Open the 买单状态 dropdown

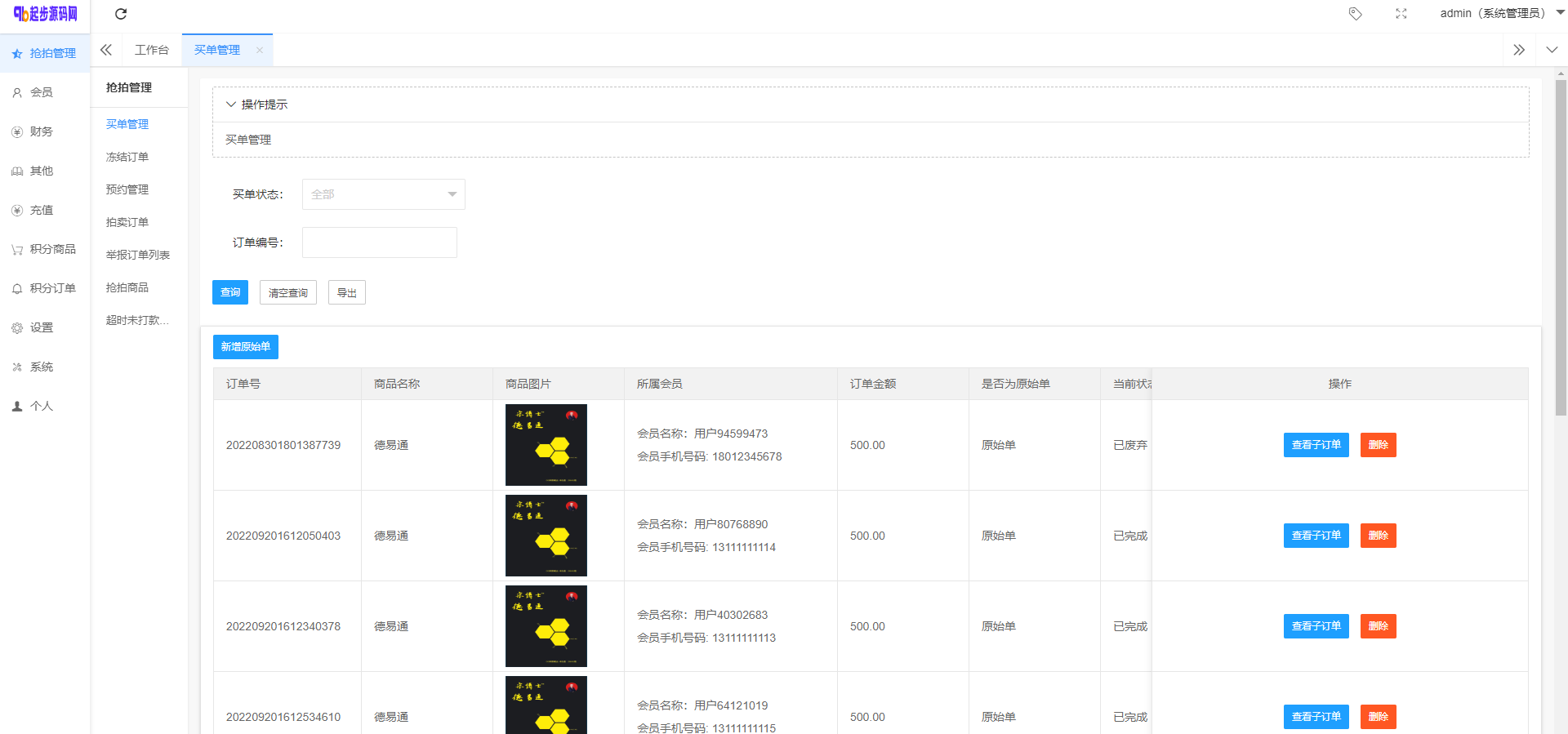(383, 194)
